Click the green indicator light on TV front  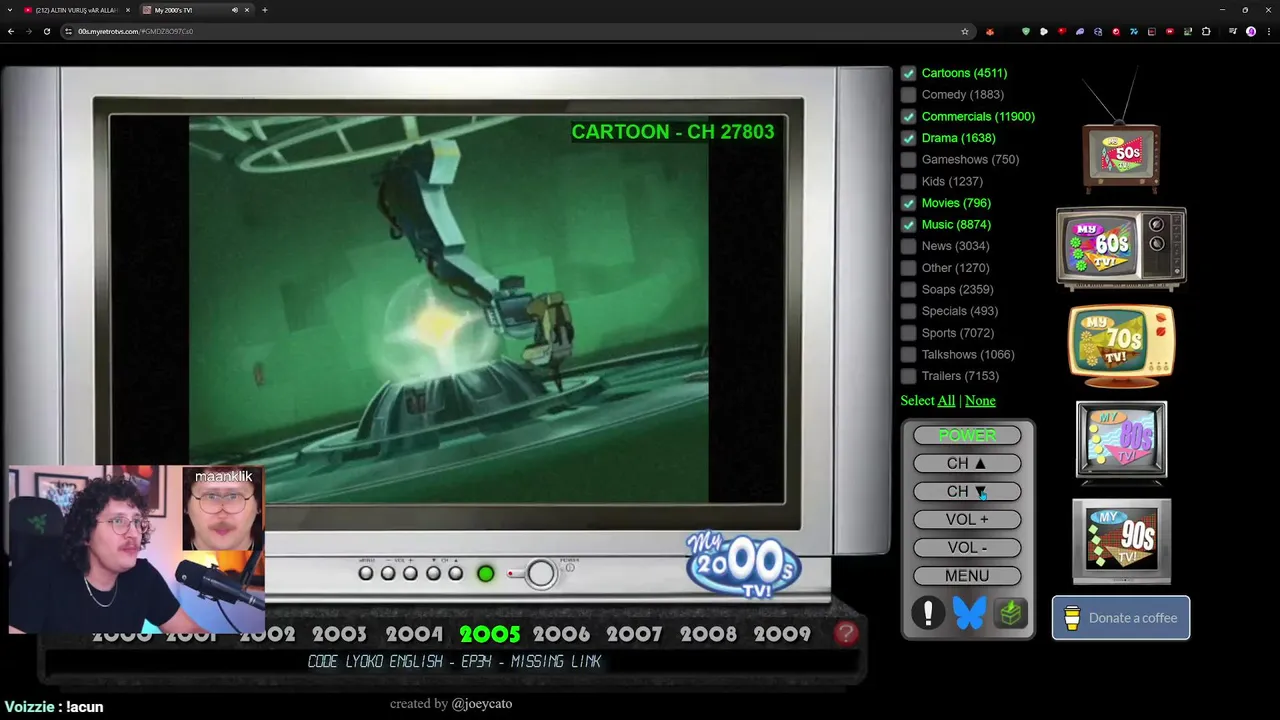tap(486, 573)
